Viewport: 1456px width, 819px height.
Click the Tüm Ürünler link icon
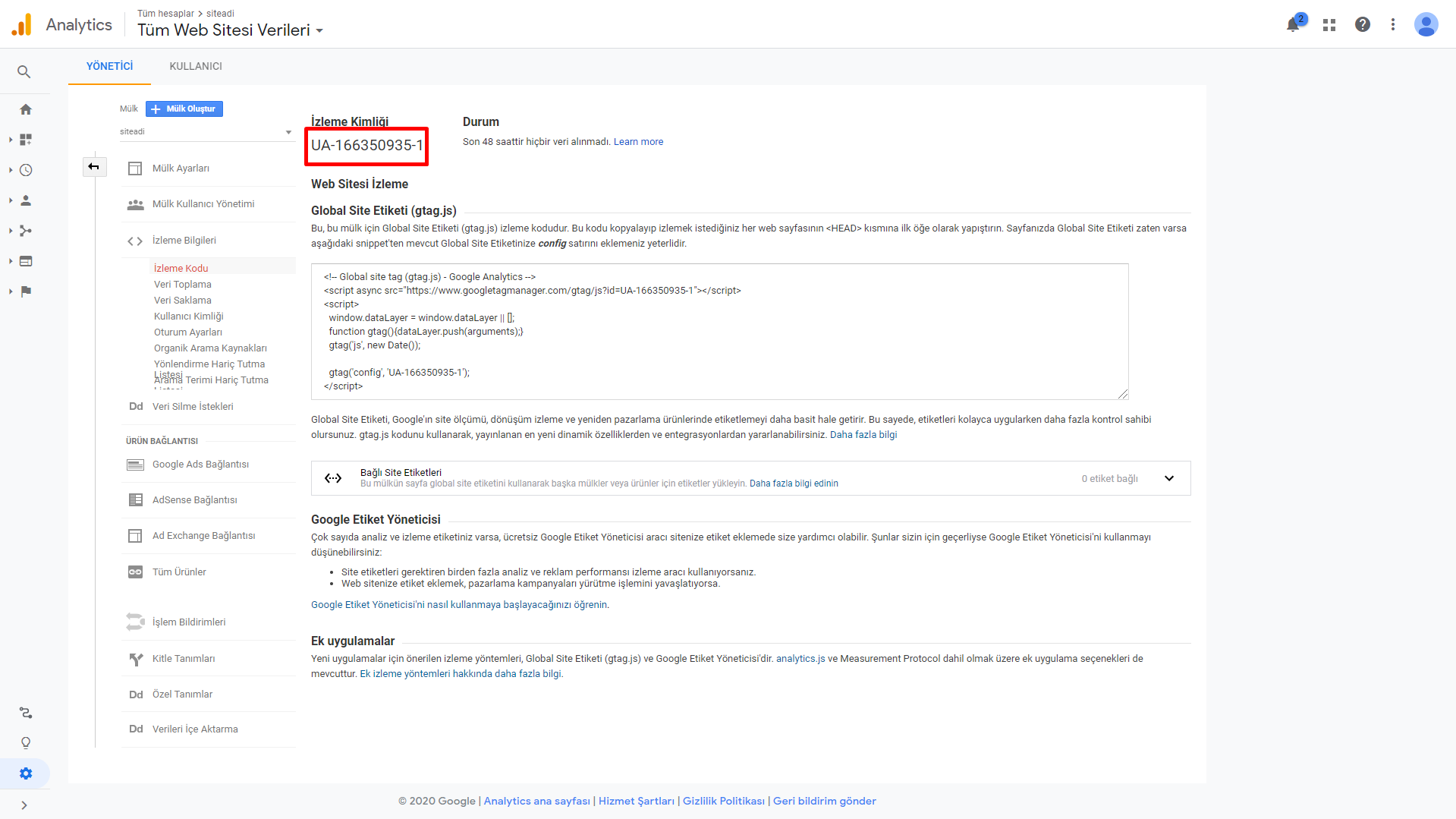pyautogui.click(x=135, y=572)
